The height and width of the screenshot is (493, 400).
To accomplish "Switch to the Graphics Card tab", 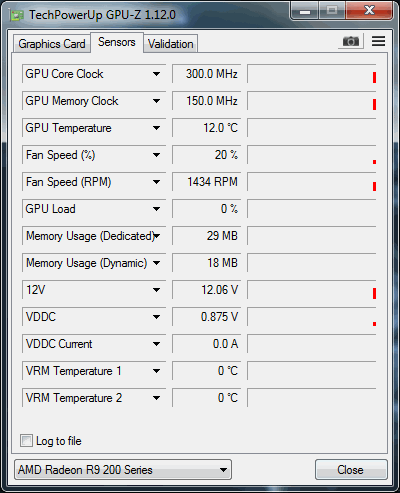I will 52,44.
